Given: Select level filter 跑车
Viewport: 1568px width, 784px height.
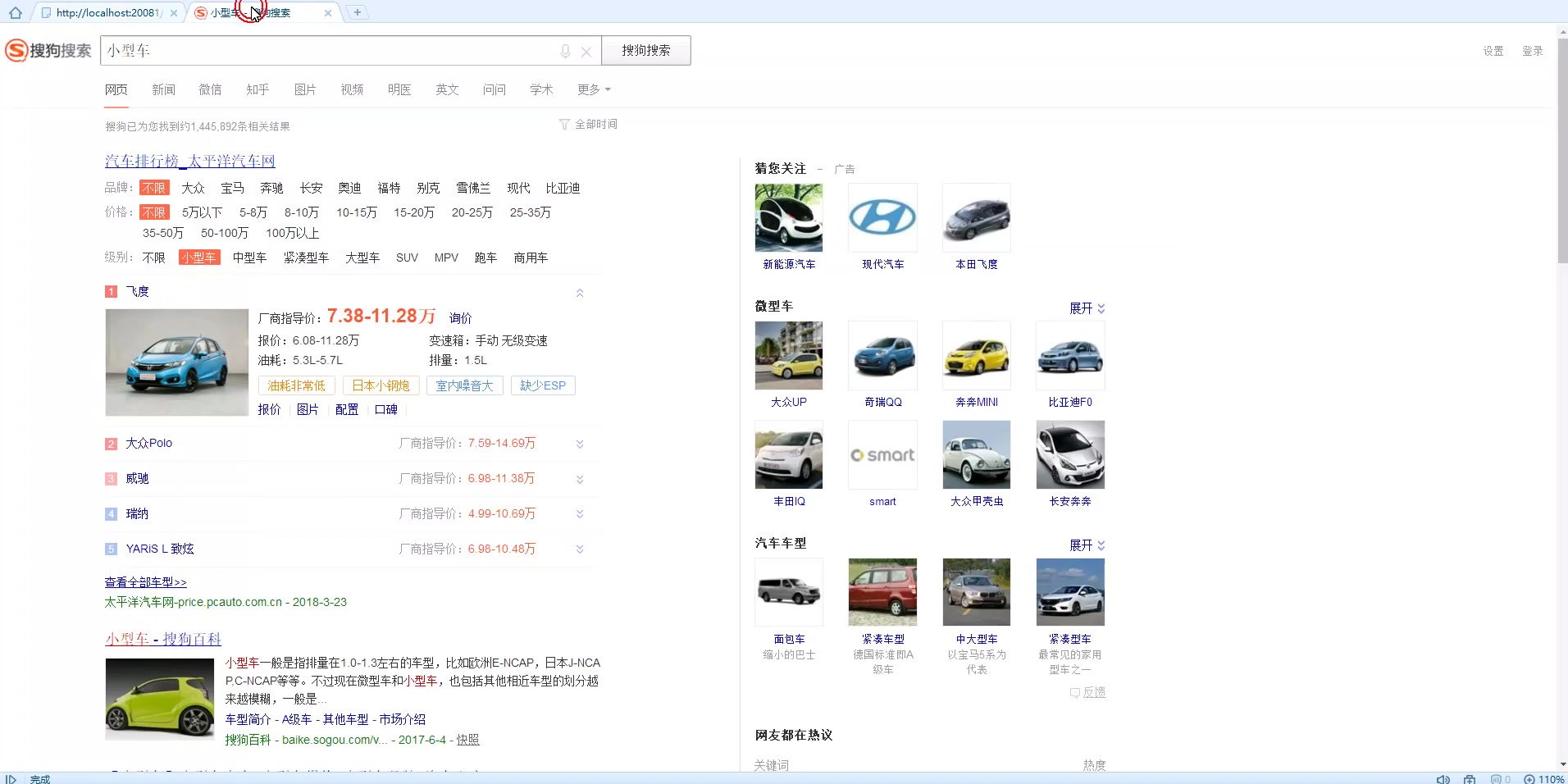Looking at the screenshot, I should click(x=485, y=258).
